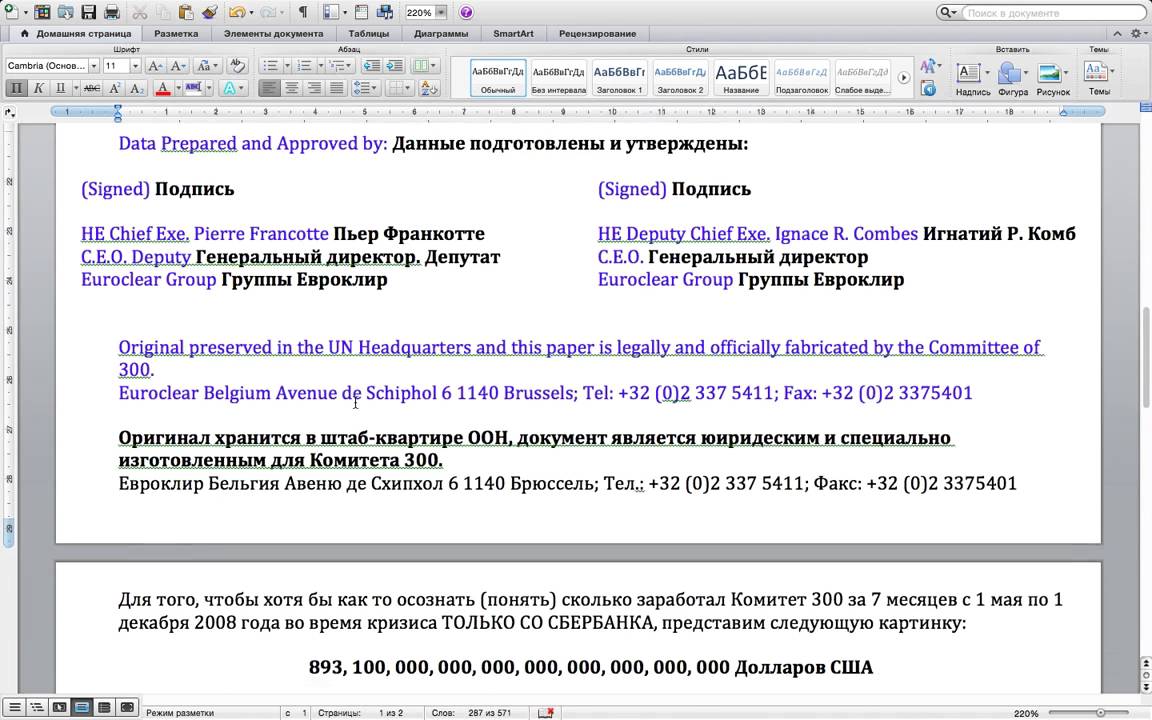Open columns dropdown
1152x720 pixels.
(x=425, y=66)
